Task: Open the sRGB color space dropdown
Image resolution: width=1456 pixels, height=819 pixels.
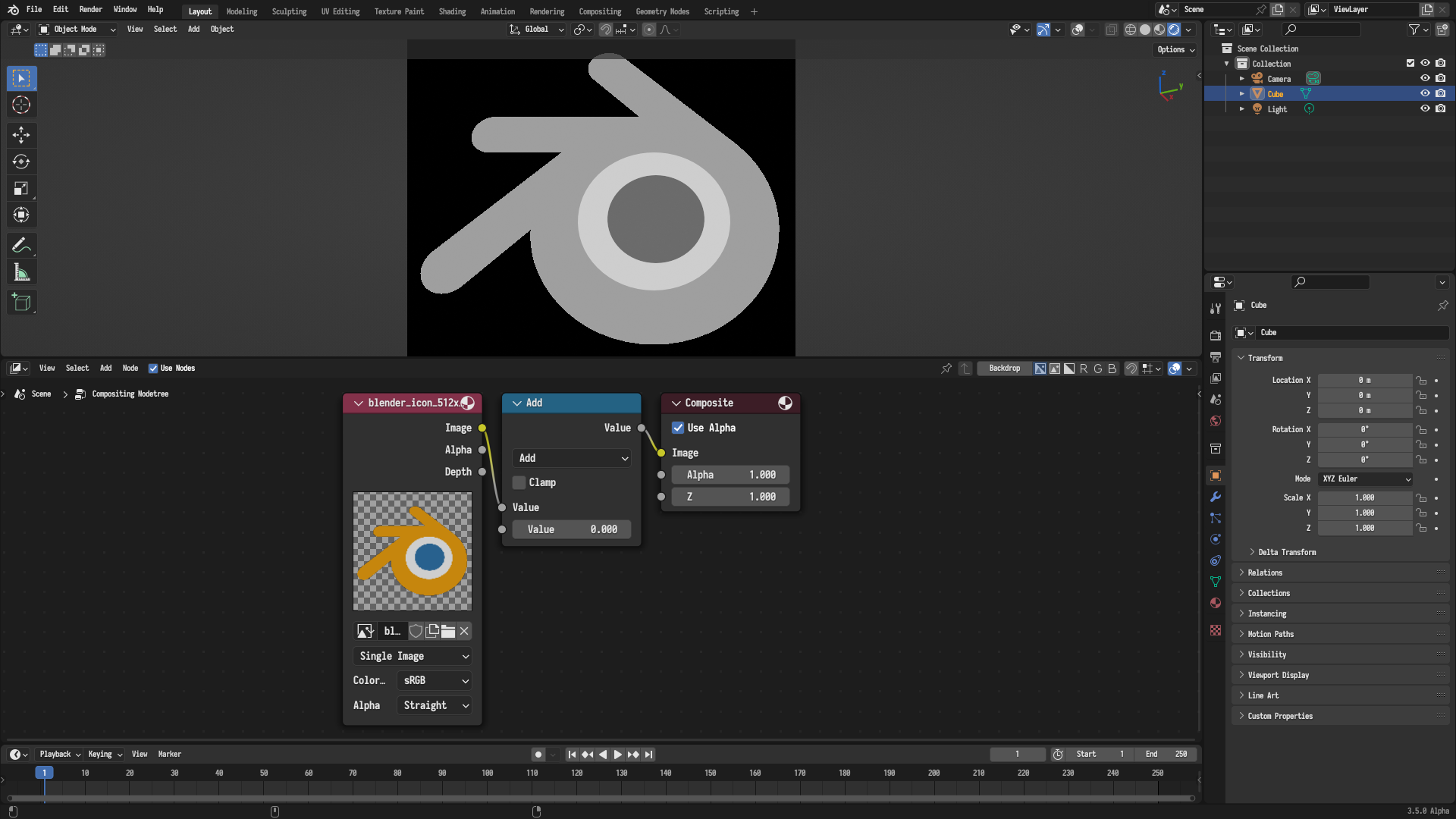Action: pyautogui.click(x=434, y=680)
